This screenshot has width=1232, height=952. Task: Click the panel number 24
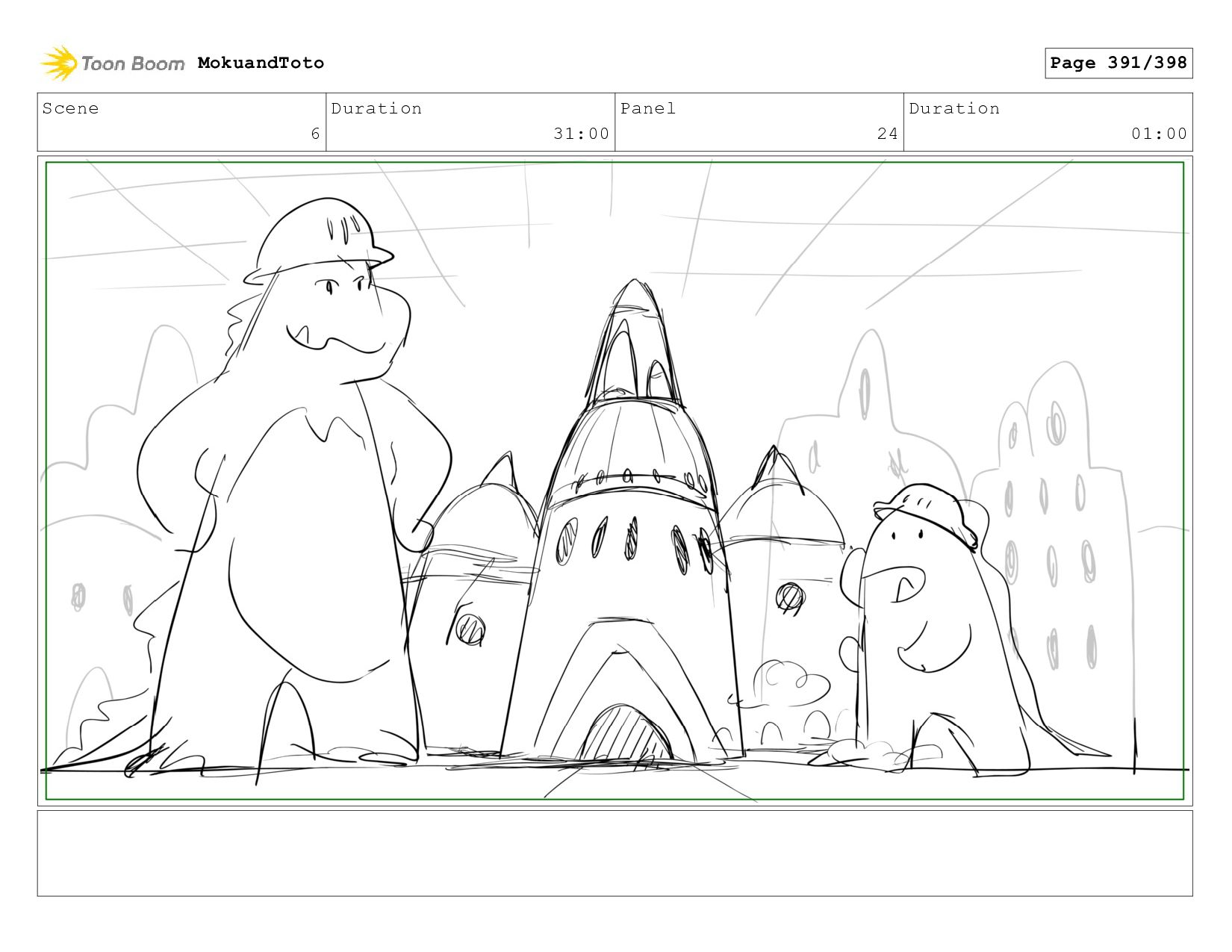887,134
